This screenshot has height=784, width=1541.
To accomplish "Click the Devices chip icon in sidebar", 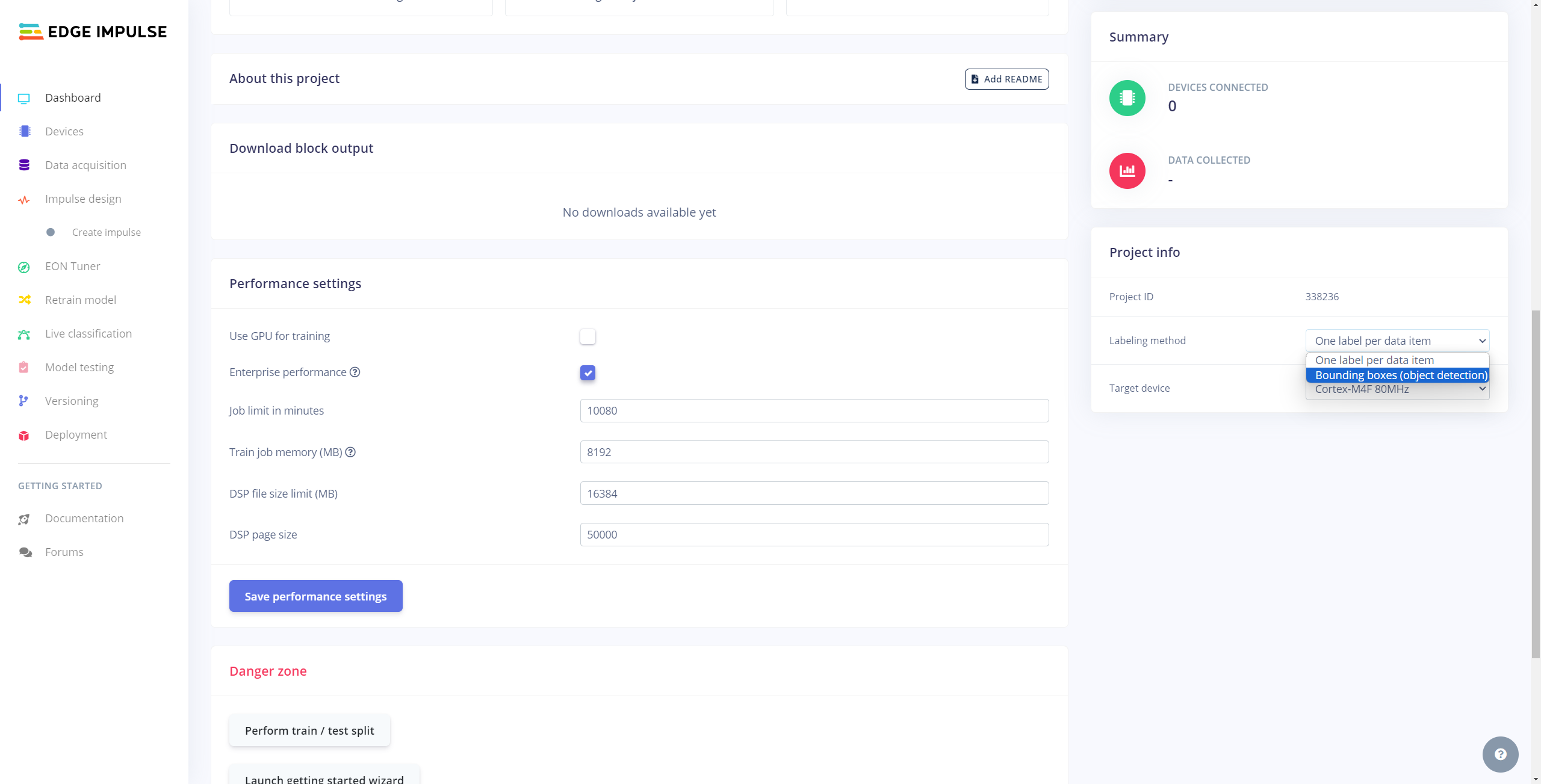I will [24, 131].
